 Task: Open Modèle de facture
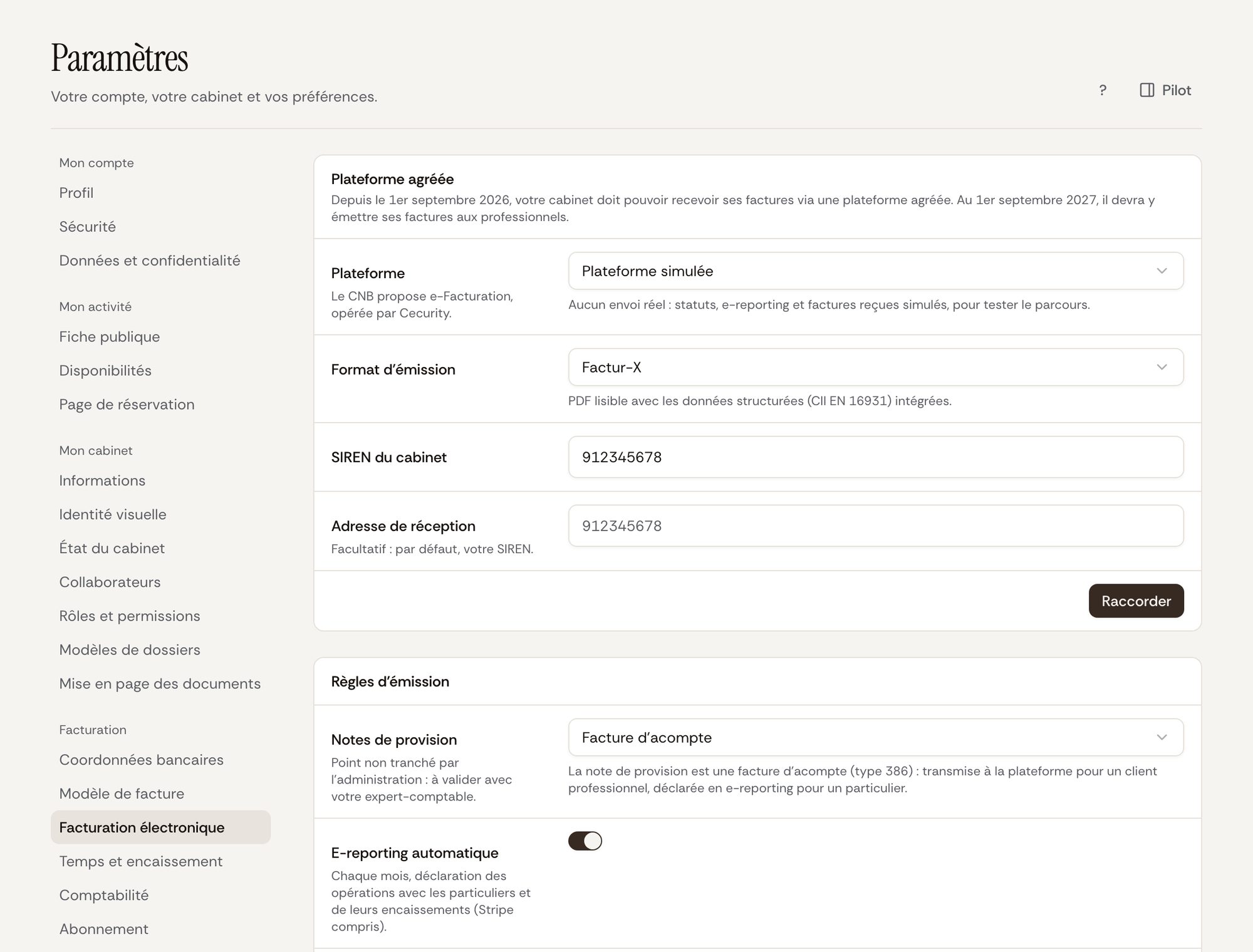click(160, 794)
